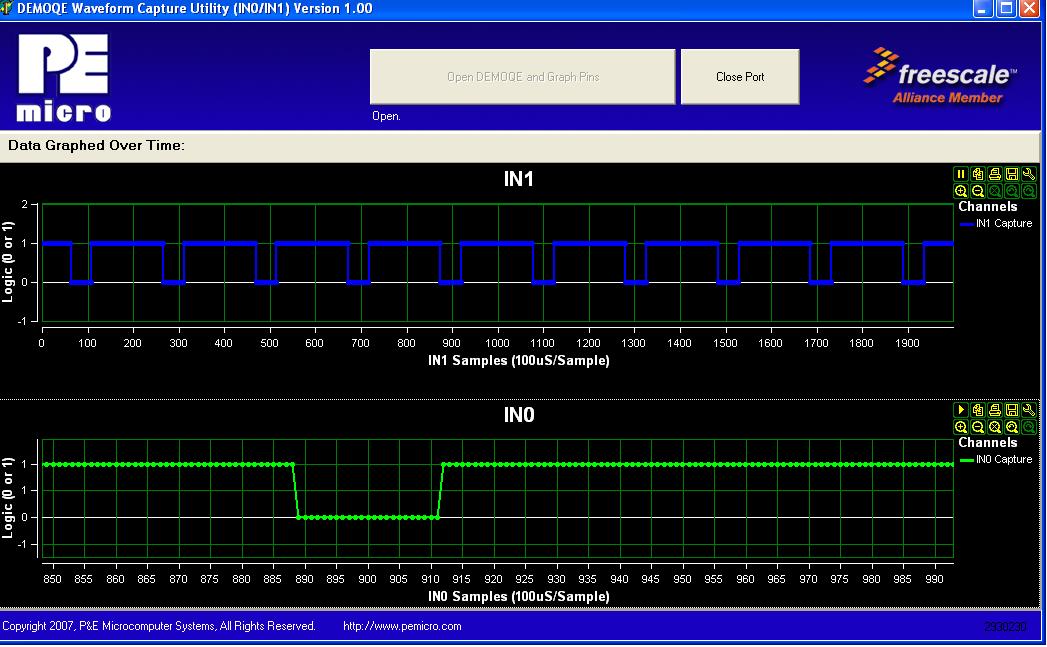Open IN1 graph settings wrench

click(1029, 174)
